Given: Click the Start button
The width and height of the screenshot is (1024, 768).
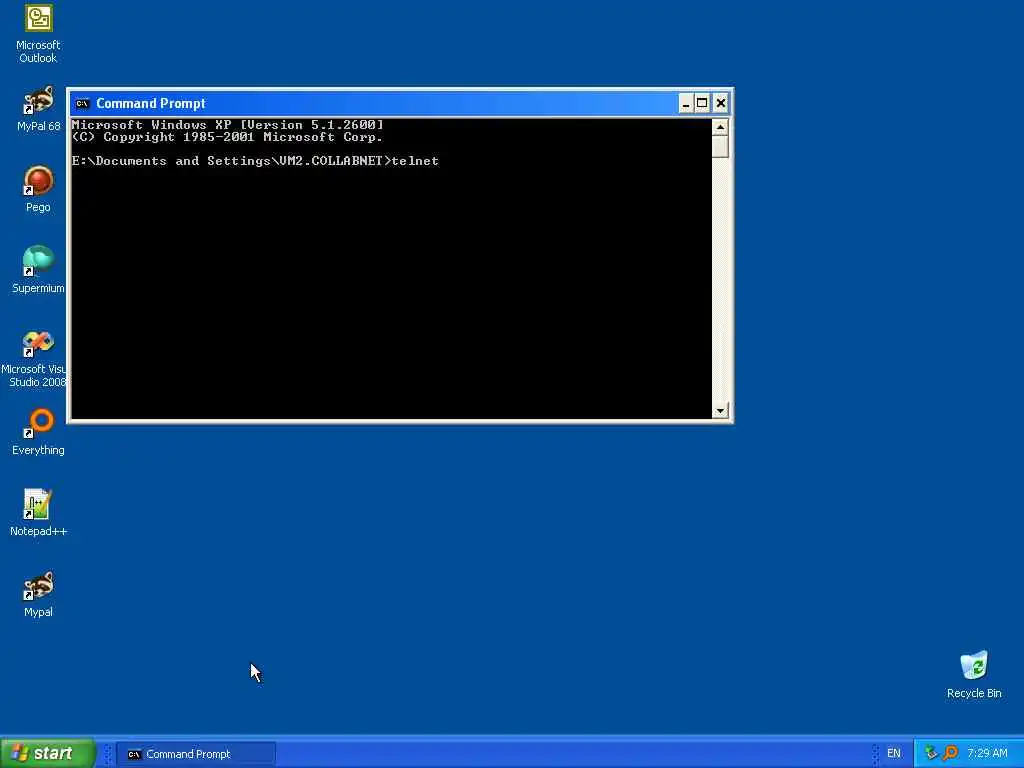Looking at the screenshot, I should coord(48,754).
